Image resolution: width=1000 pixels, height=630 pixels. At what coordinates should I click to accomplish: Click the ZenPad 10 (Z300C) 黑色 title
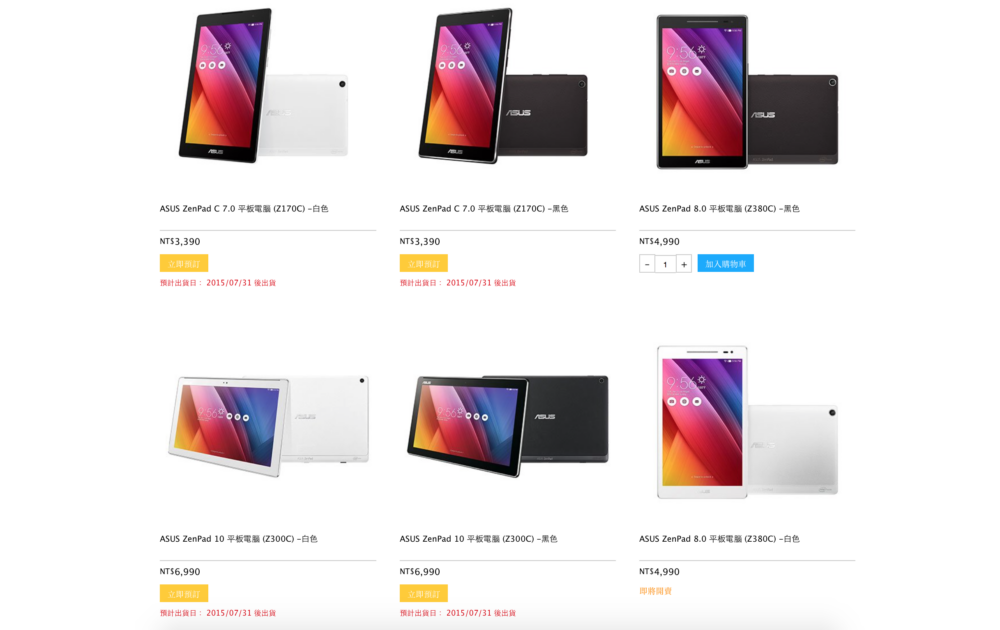[x=478, y=539]
